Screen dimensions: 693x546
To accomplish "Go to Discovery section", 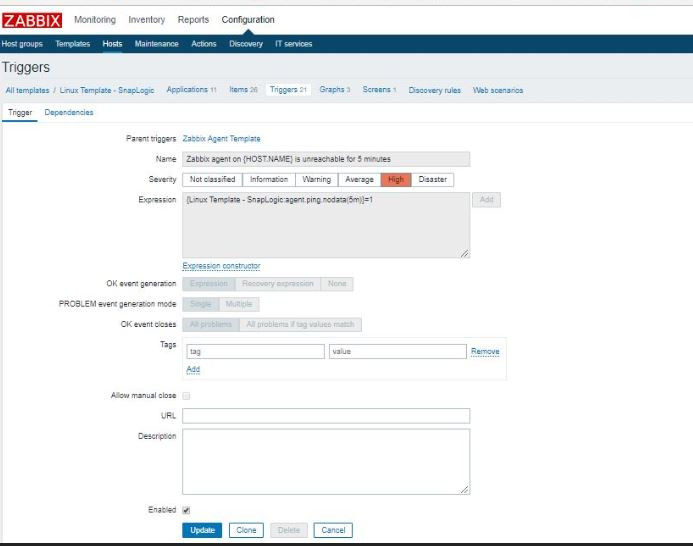I will point(246,44).
